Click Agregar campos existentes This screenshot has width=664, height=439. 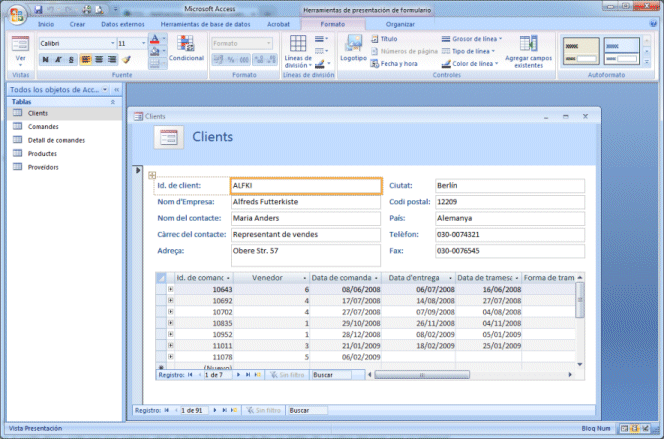click(x=528, y=52)
